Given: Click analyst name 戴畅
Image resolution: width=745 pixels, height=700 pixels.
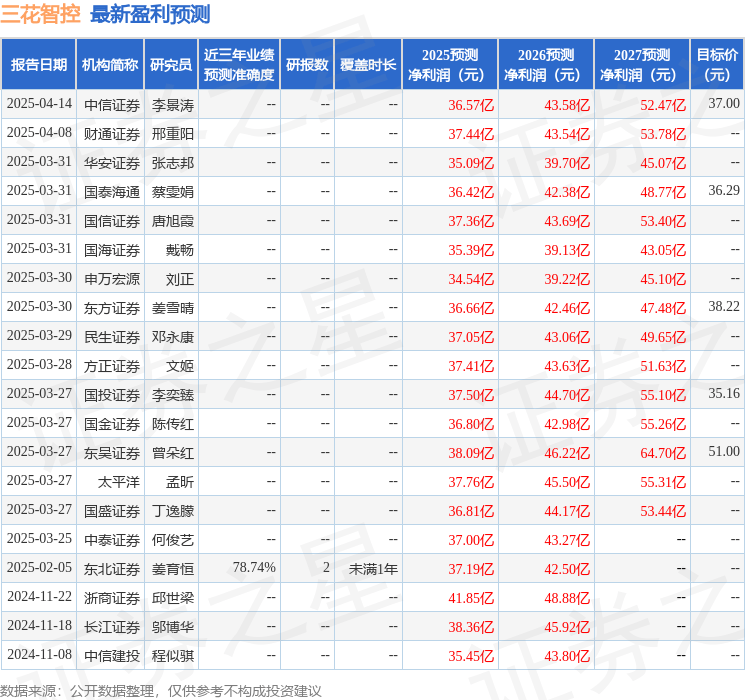Looking at the screenshot, I should coord(180,250).
